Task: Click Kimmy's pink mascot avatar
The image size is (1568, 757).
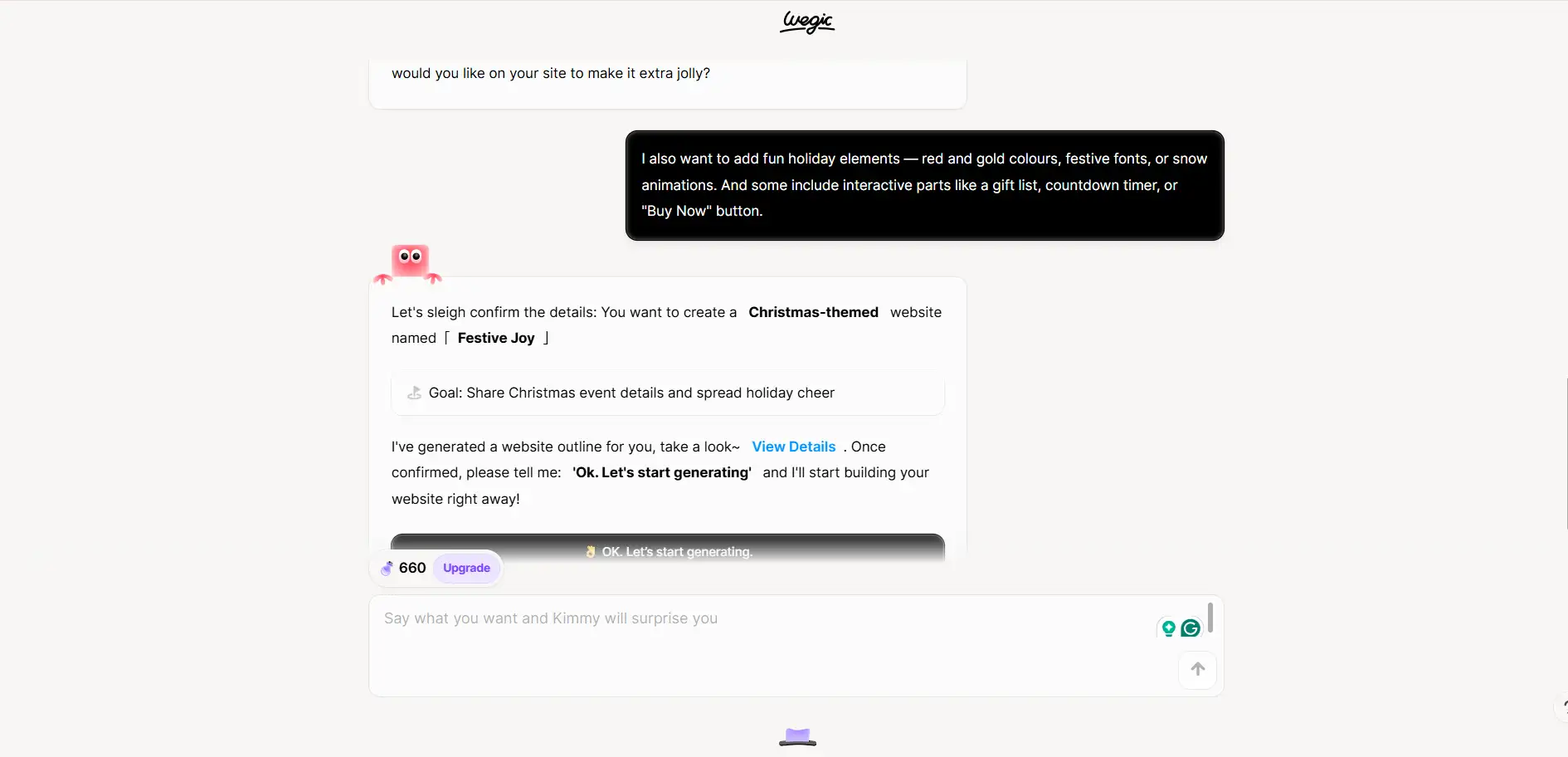Action: point(409,263)
